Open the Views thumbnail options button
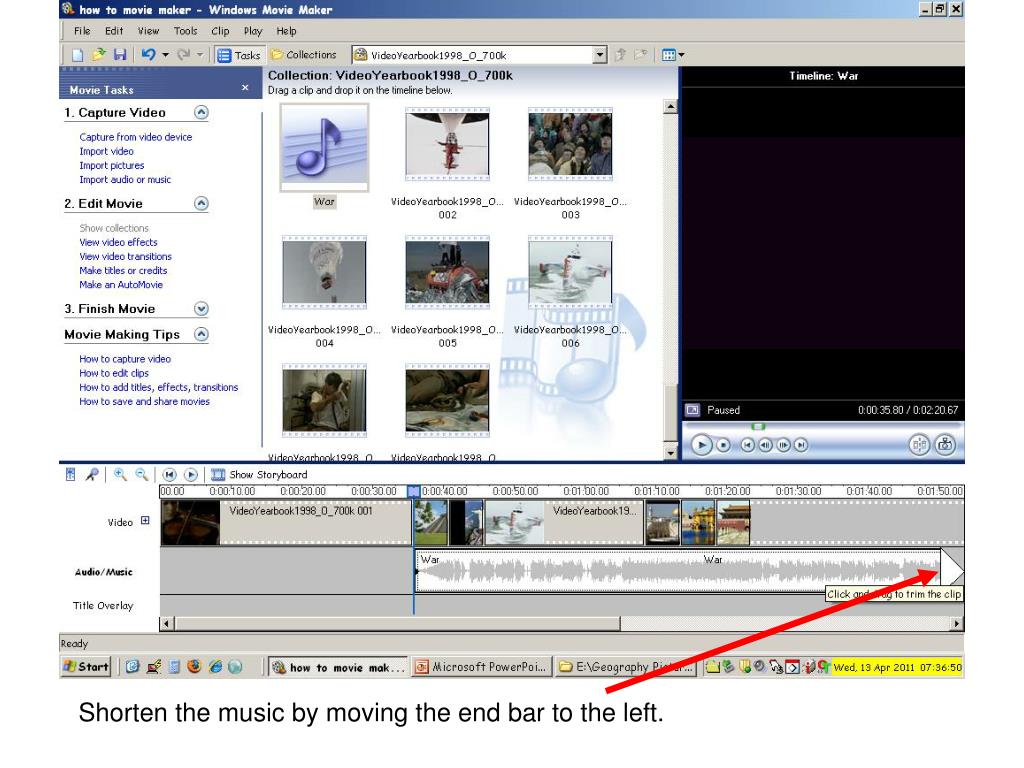 673,55
